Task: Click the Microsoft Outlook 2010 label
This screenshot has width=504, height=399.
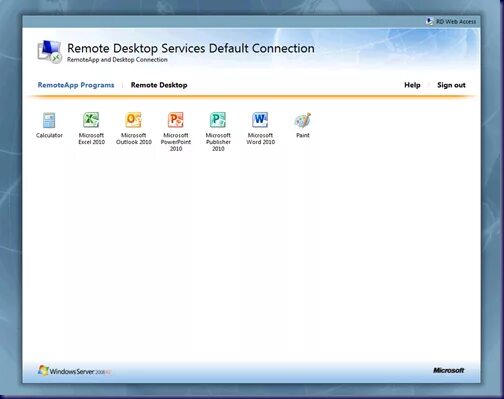Action: (134, 139)
